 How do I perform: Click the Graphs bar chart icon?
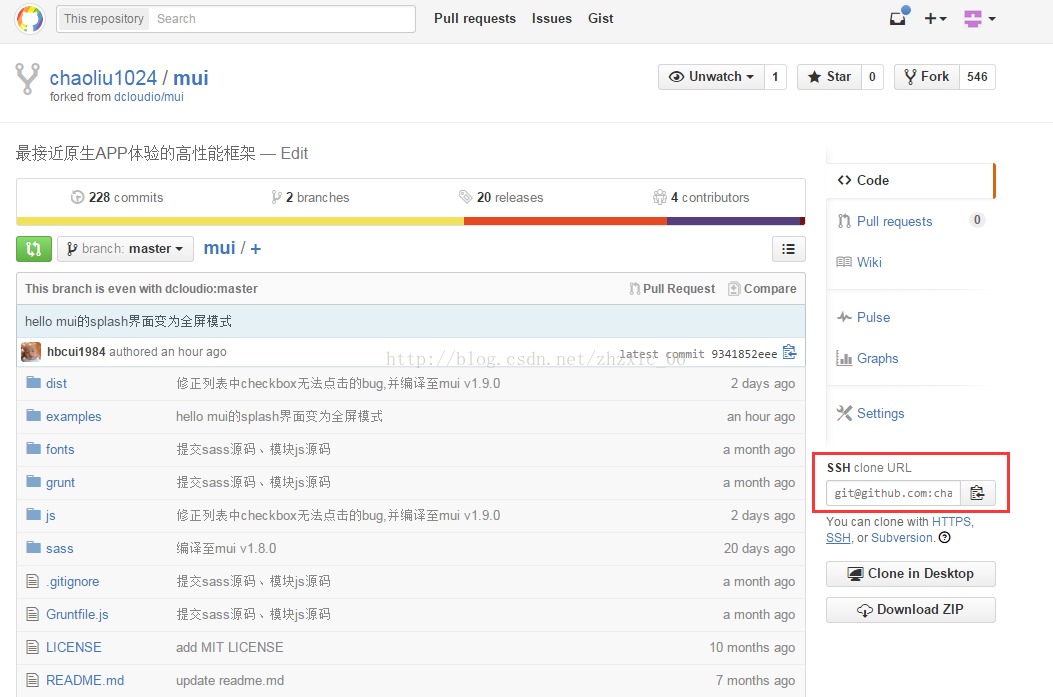(844, 358)
